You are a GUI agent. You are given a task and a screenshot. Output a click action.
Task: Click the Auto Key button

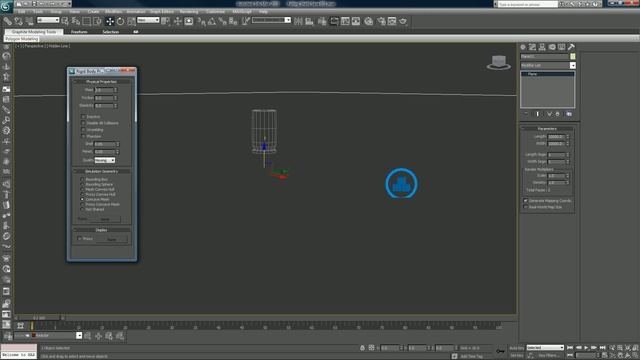(516, 348)
